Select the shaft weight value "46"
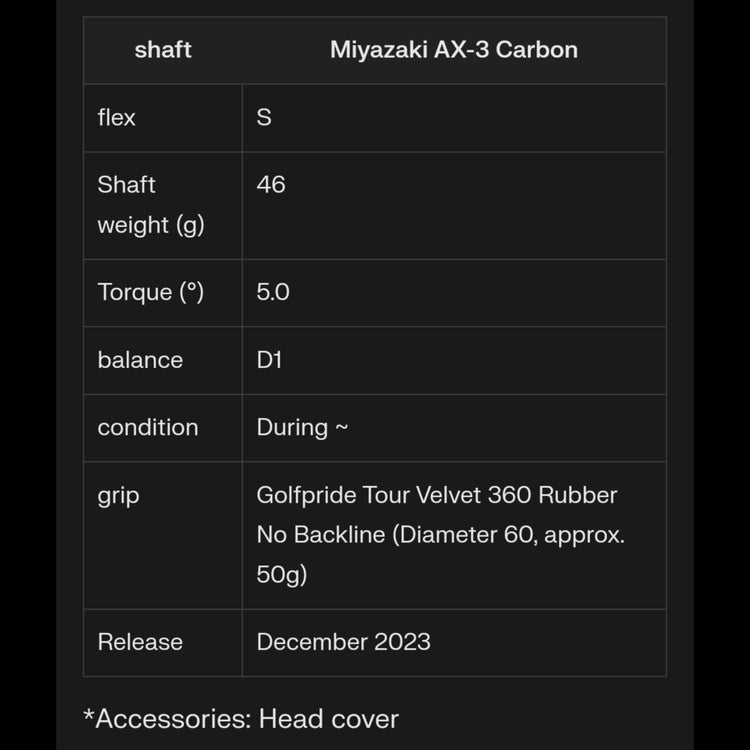The image size is (750, 750). tap(271, 185)
